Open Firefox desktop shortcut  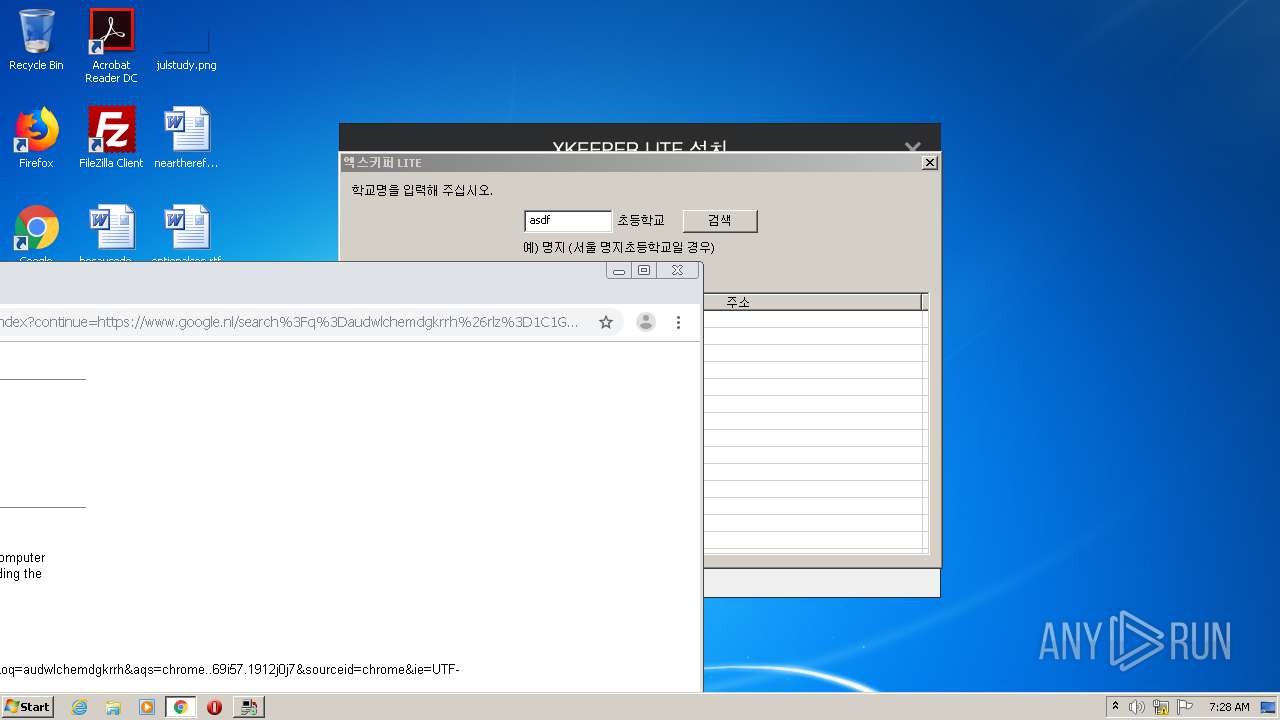(36, 138)
